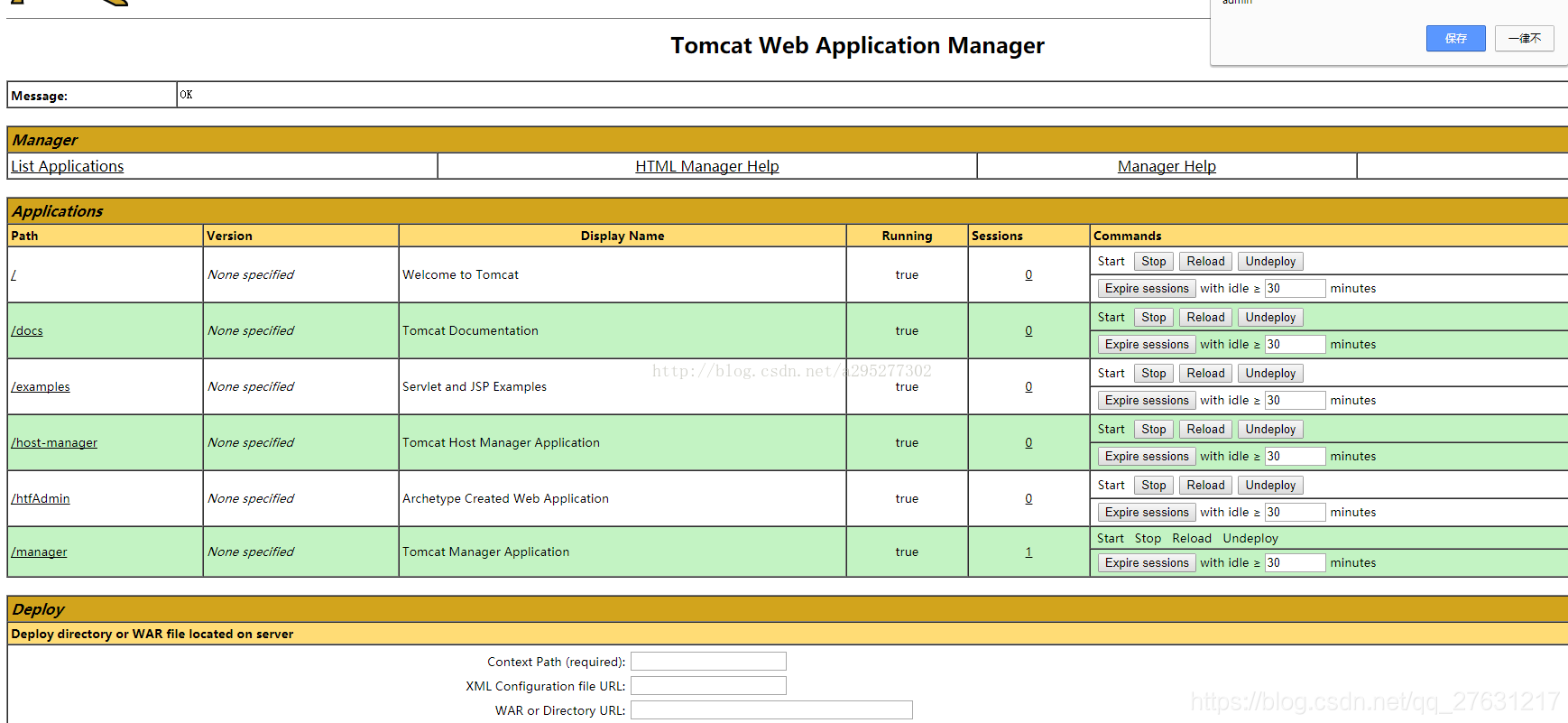Image resolution: width=1568 pixels, height=723 pixels.
Task: Reload the Servlet and JSP Examples app
Action: tap(1205, 374)
